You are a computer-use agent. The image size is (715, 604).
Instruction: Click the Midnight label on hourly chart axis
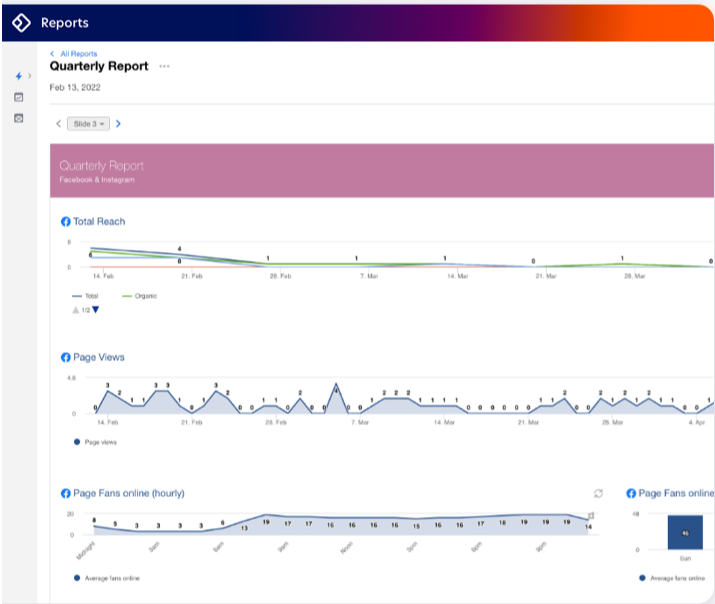point(85,551)
